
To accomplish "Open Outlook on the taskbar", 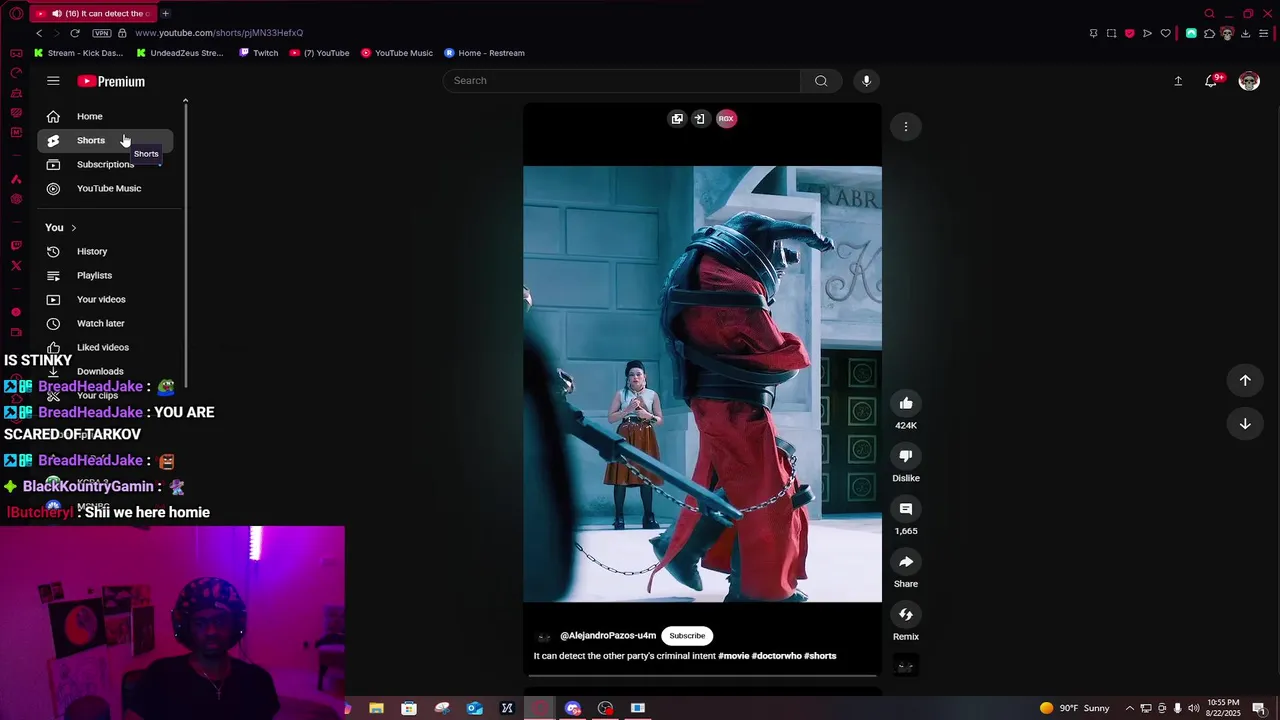I will click(475, 708).
